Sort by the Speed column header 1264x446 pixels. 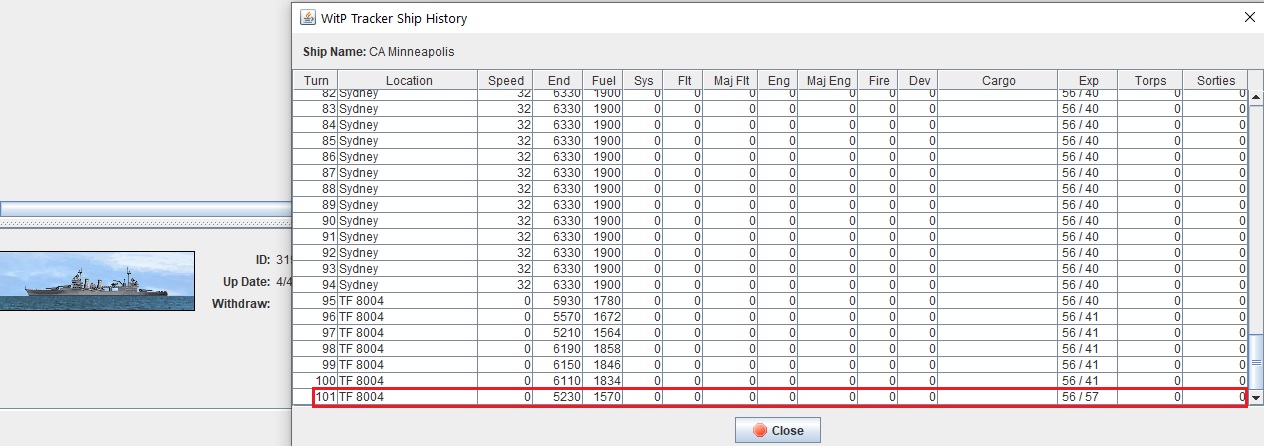pos(506,81)
